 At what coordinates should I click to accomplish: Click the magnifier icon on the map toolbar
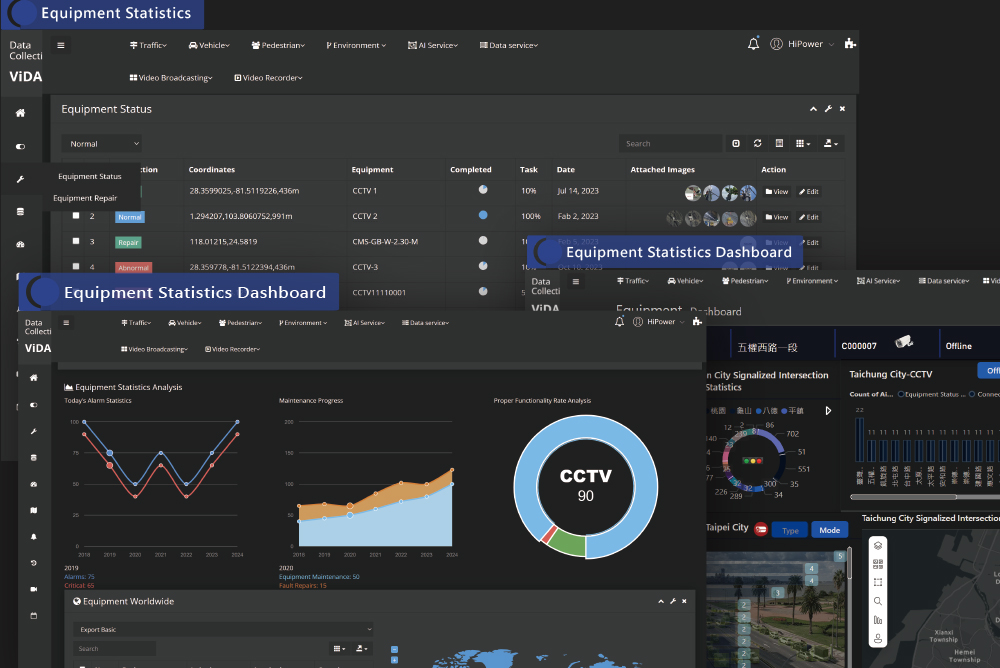tap(877, 601)
